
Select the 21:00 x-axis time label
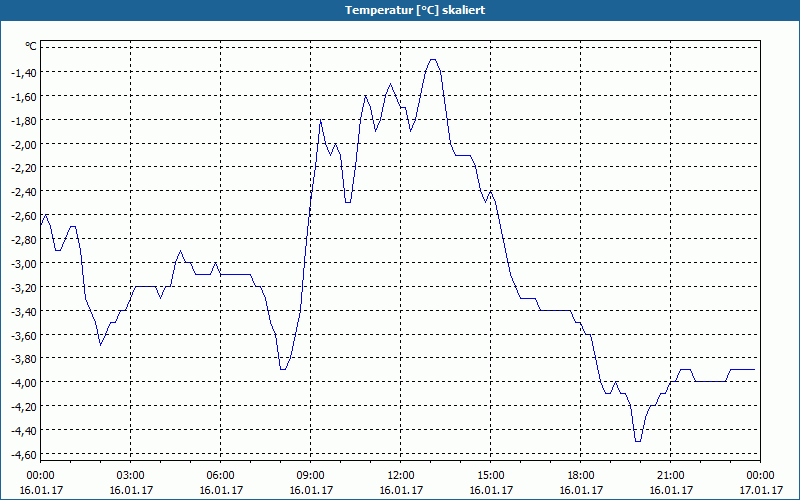pyautogui.click(x=670, y=476)
